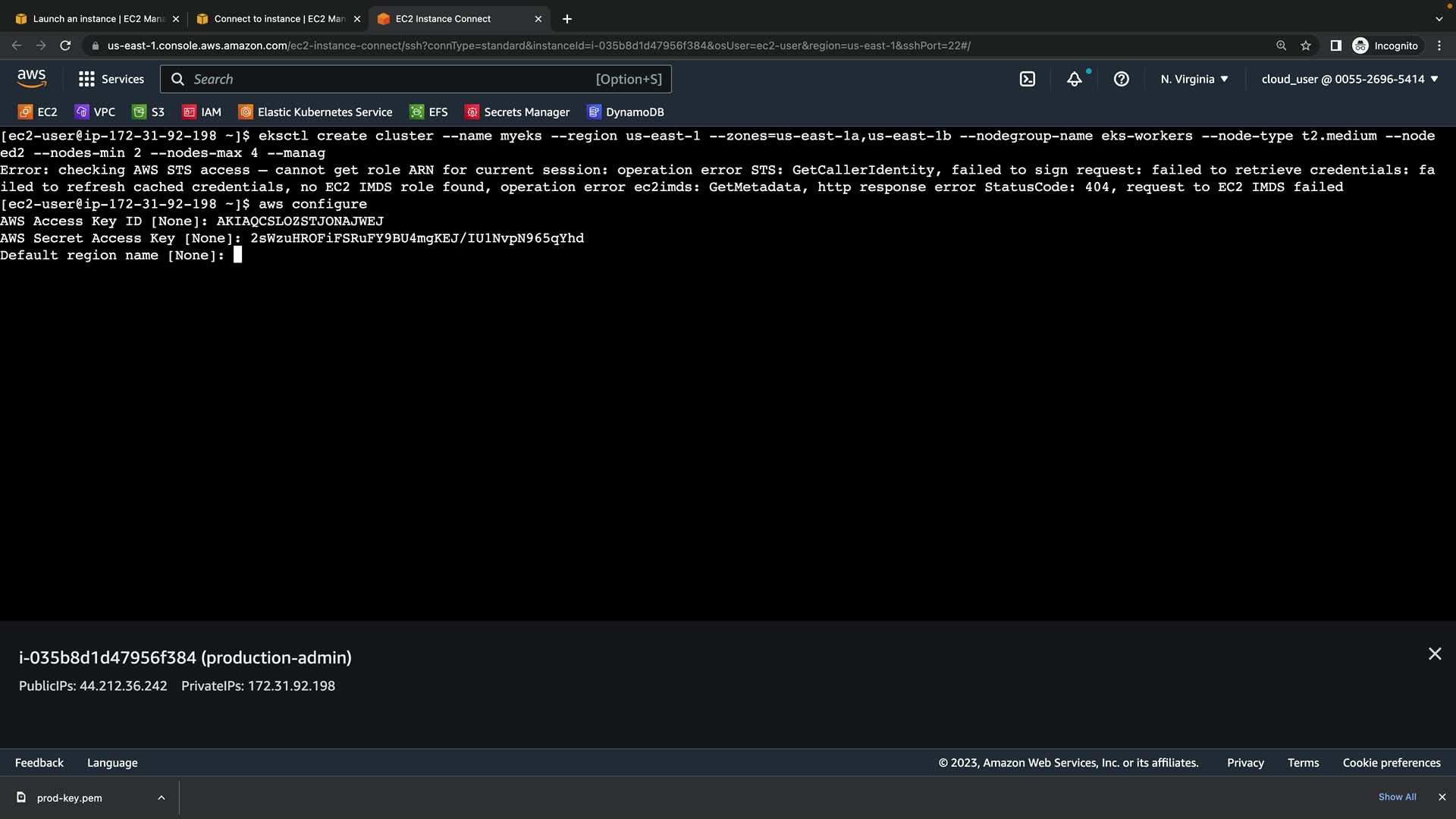This screenshot has height=819, width=1456.
Task: Open the help question mark icon
Action: coord(1121,79)
